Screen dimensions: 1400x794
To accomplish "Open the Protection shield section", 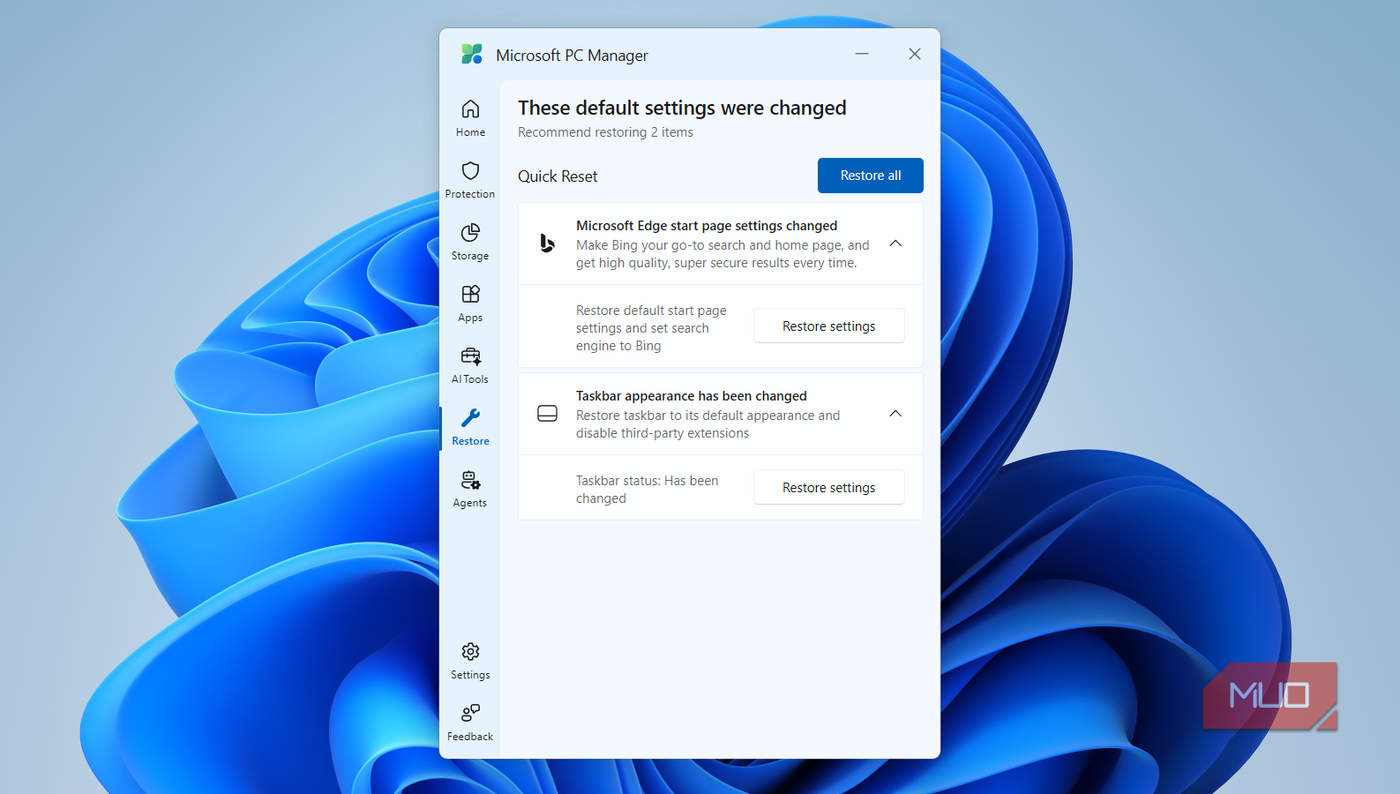I will coord(470,180).
